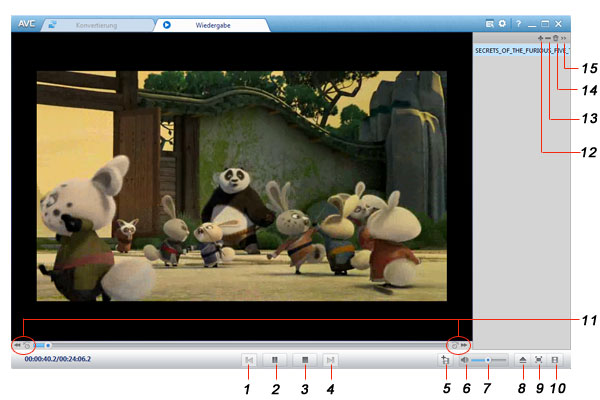This screenshot has width=600, height=400.
Task: Jump to the previous track
Action: point(249,360)
